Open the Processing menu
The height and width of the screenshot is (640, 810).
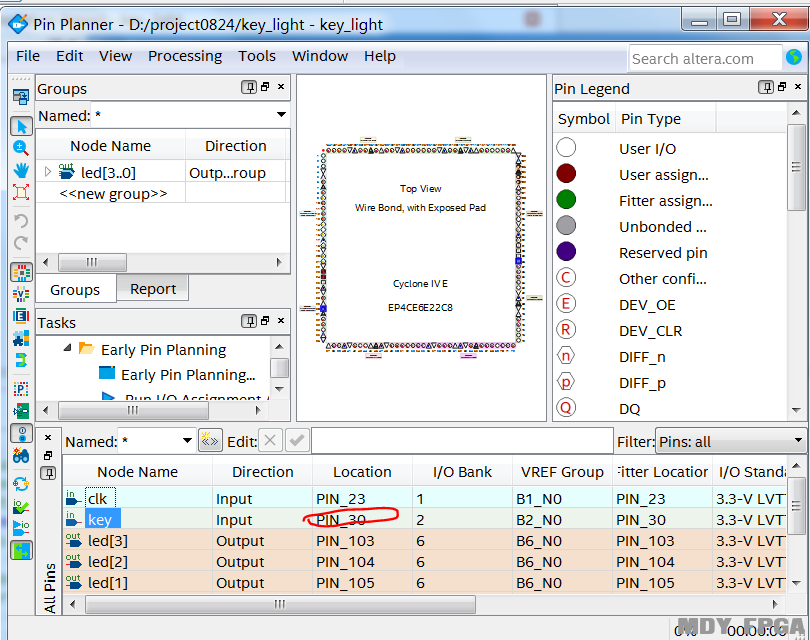185,56
